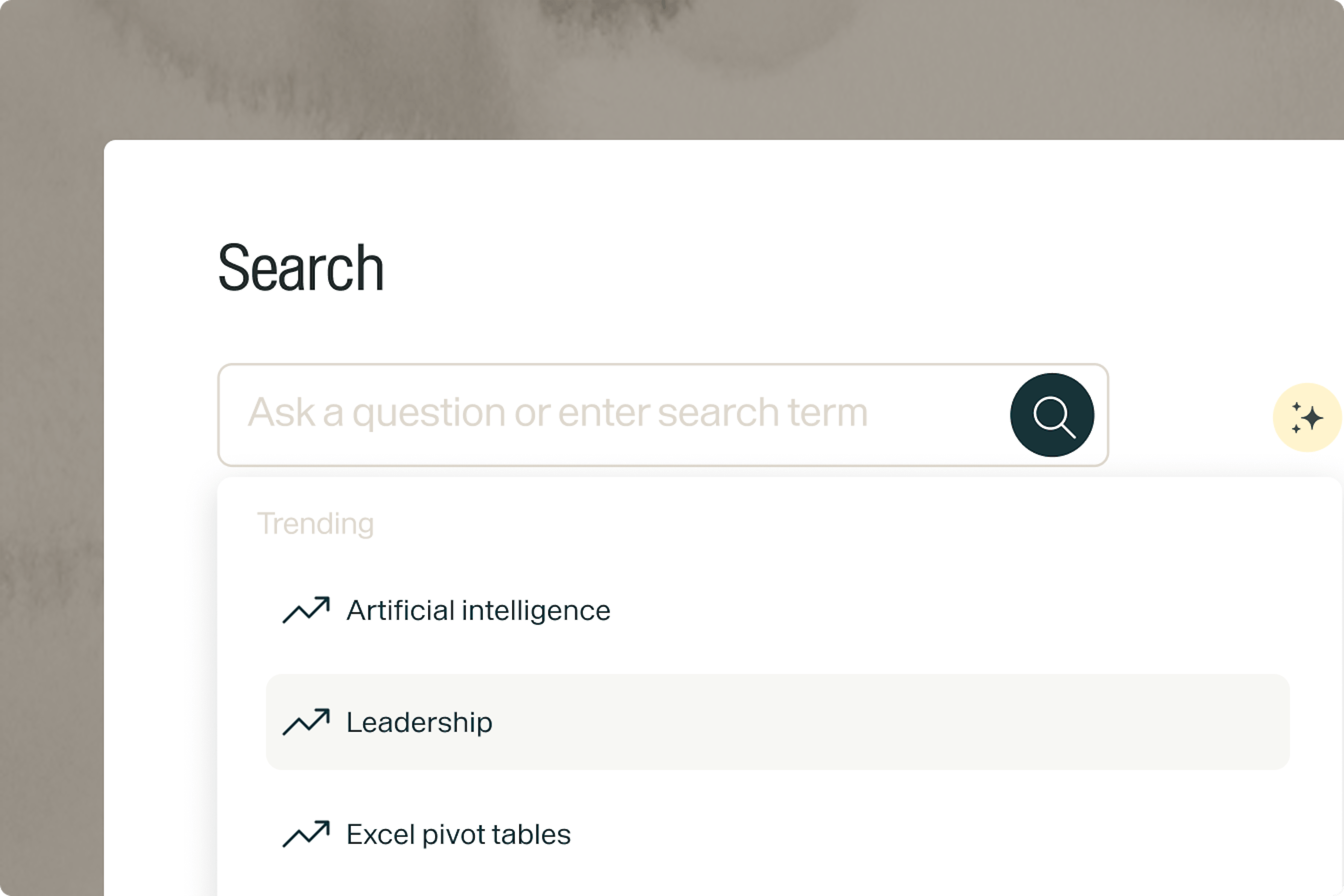This screenshot has width=1344, height=896.
Task: Pick the Excel pivot tables suggestion
Action: pyautogui.click(x=778, y=834)
